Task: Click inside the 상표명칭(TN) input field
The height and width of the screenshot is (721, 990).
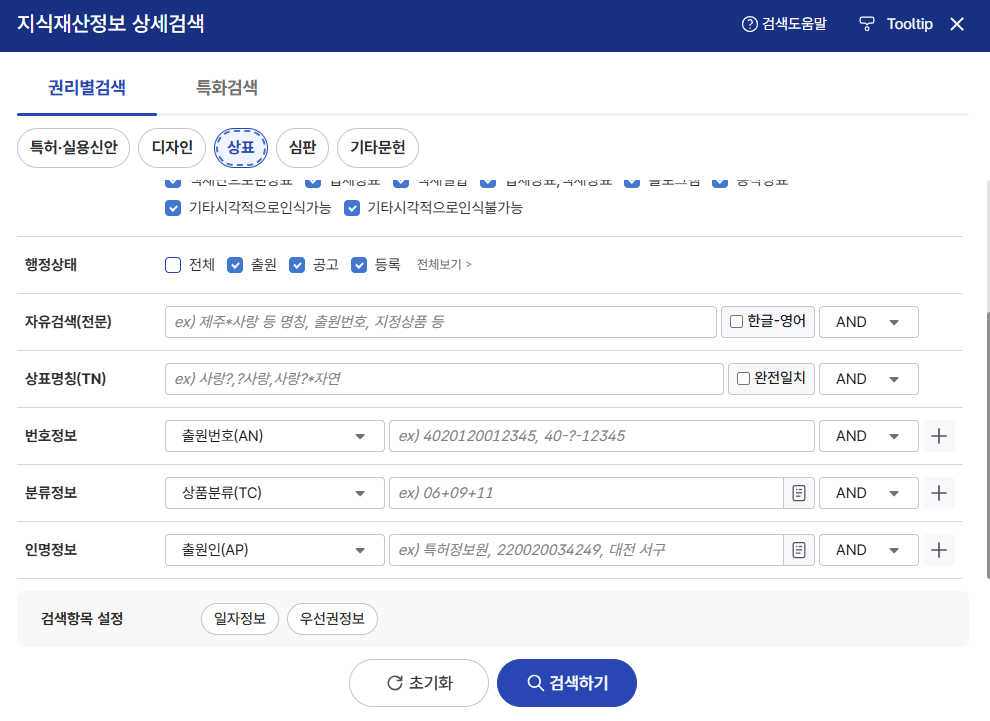Action: tap(440, 378)
